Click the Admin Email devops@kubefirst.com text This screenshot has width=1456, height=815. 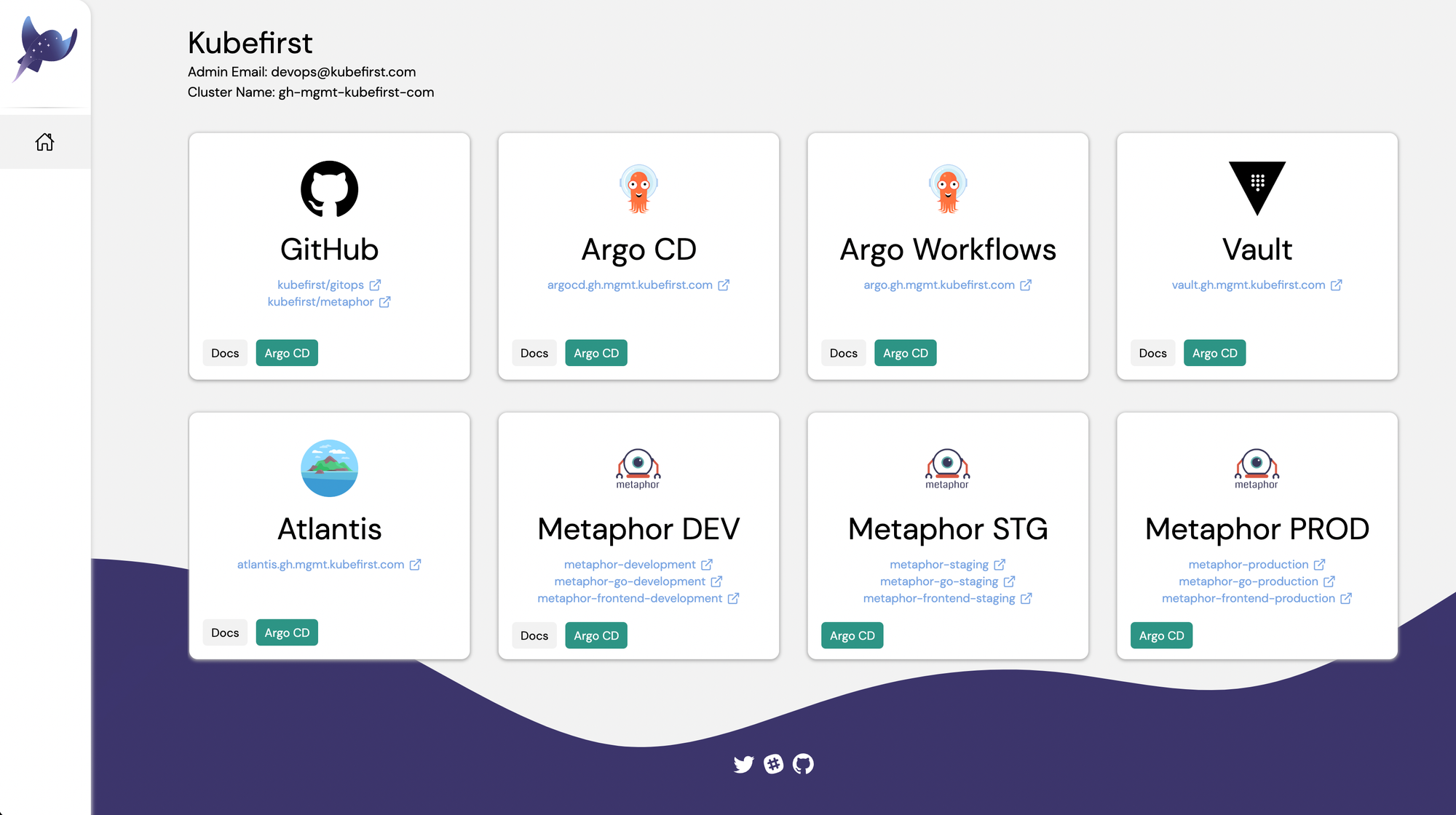[302, 72]
